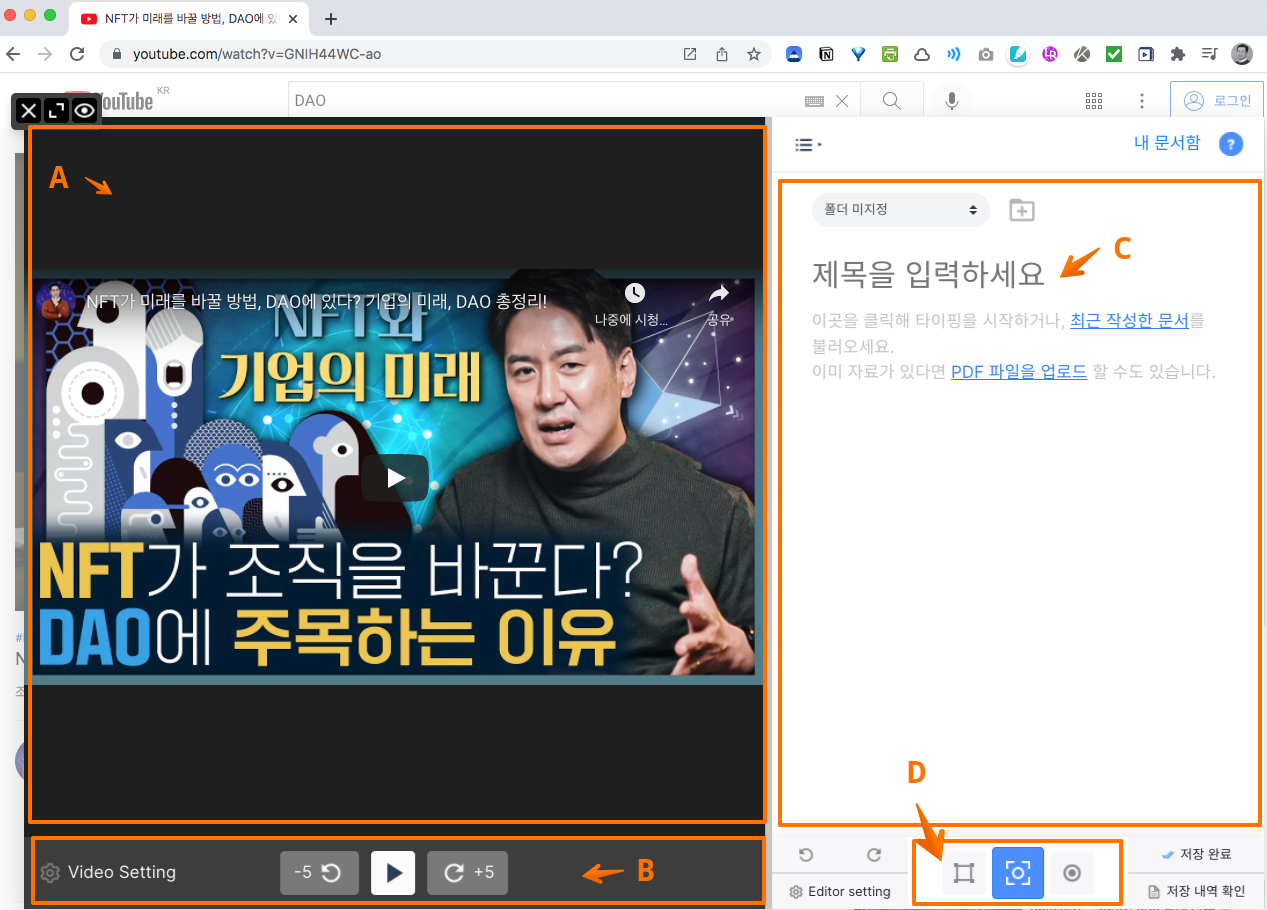The width and height of the screenshot is (1267, 910).
Task: Play video from bottom control bar
Action: pyautogui.click(x=393, y=872)
